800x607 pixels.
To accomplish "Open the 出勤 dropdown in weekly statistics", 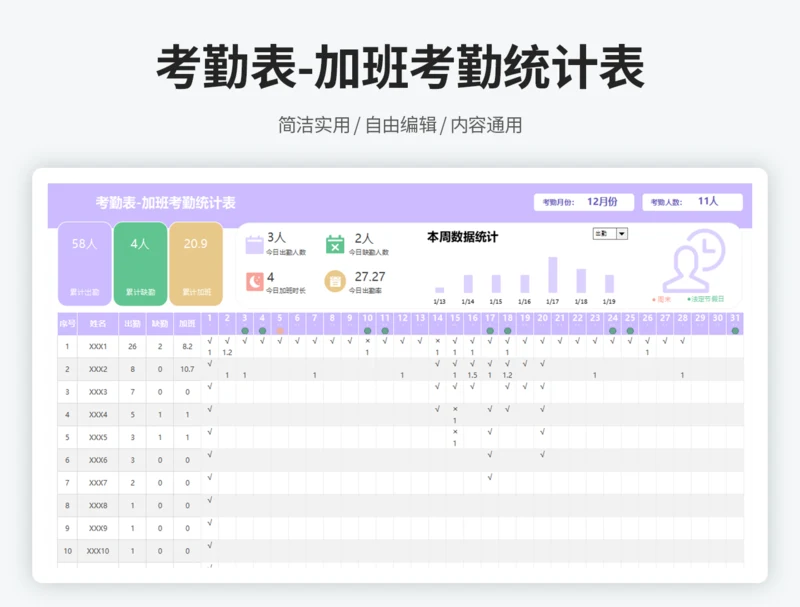I will 610,234.
